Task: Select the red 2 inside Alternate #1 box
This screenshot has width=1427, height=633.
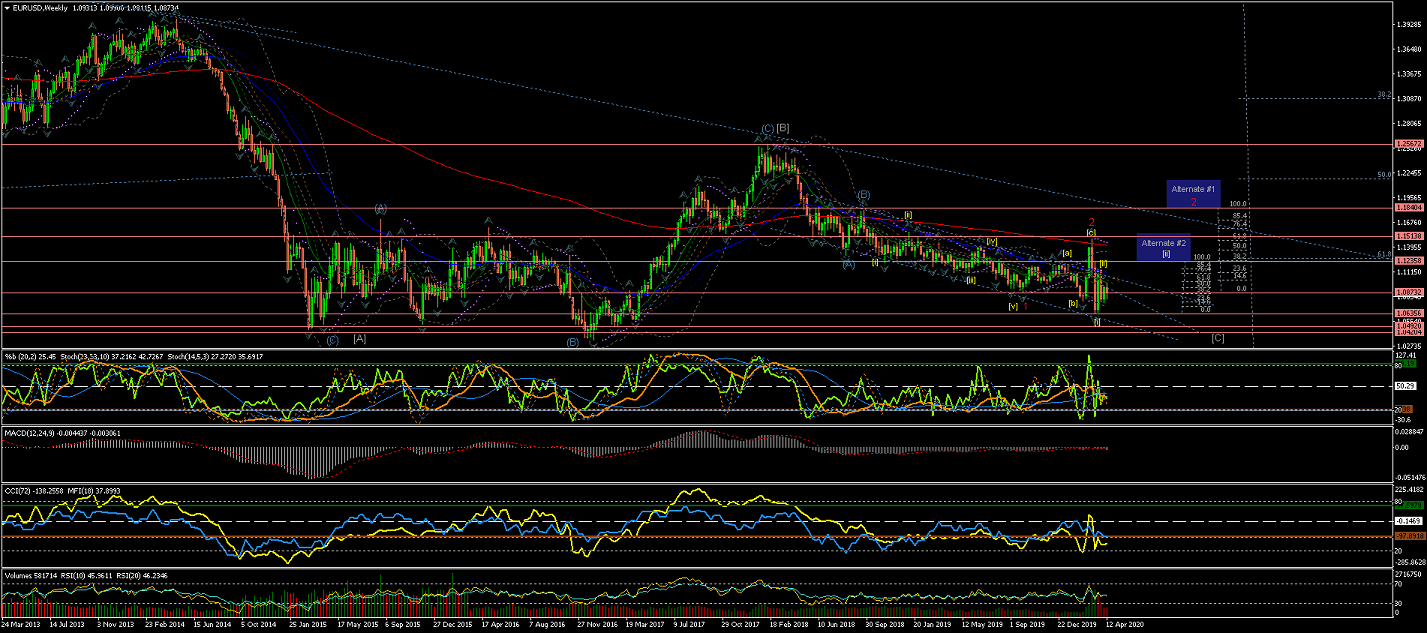Action: tap(1193, 201)
